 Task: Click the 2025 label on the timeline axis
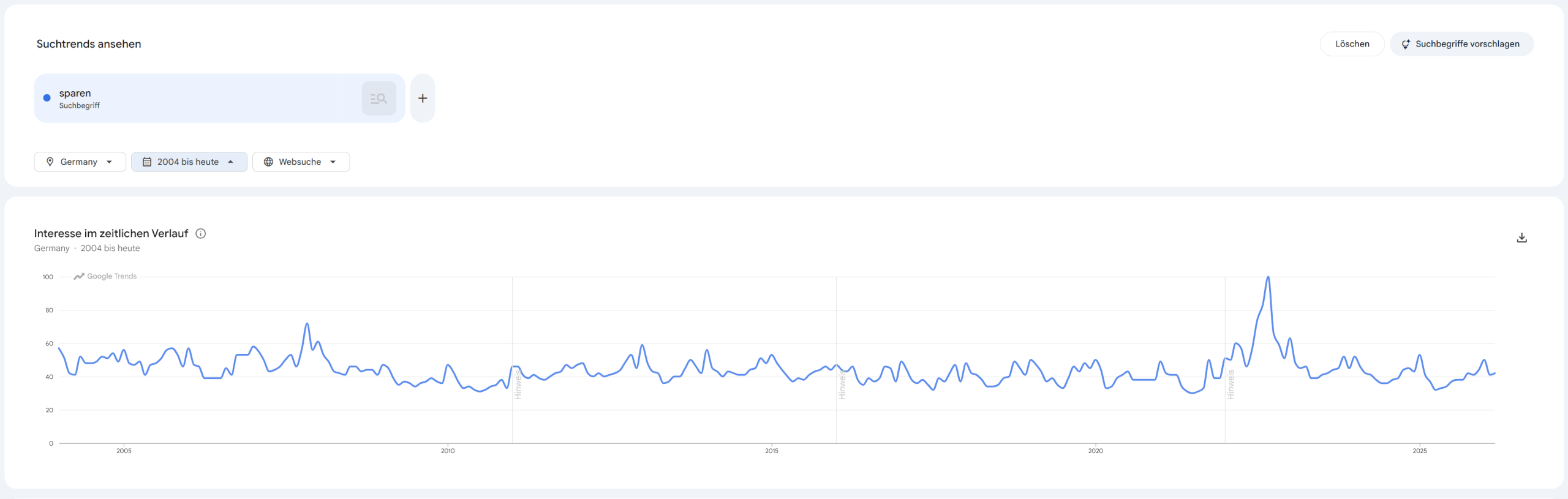(x=1420, y=451)
